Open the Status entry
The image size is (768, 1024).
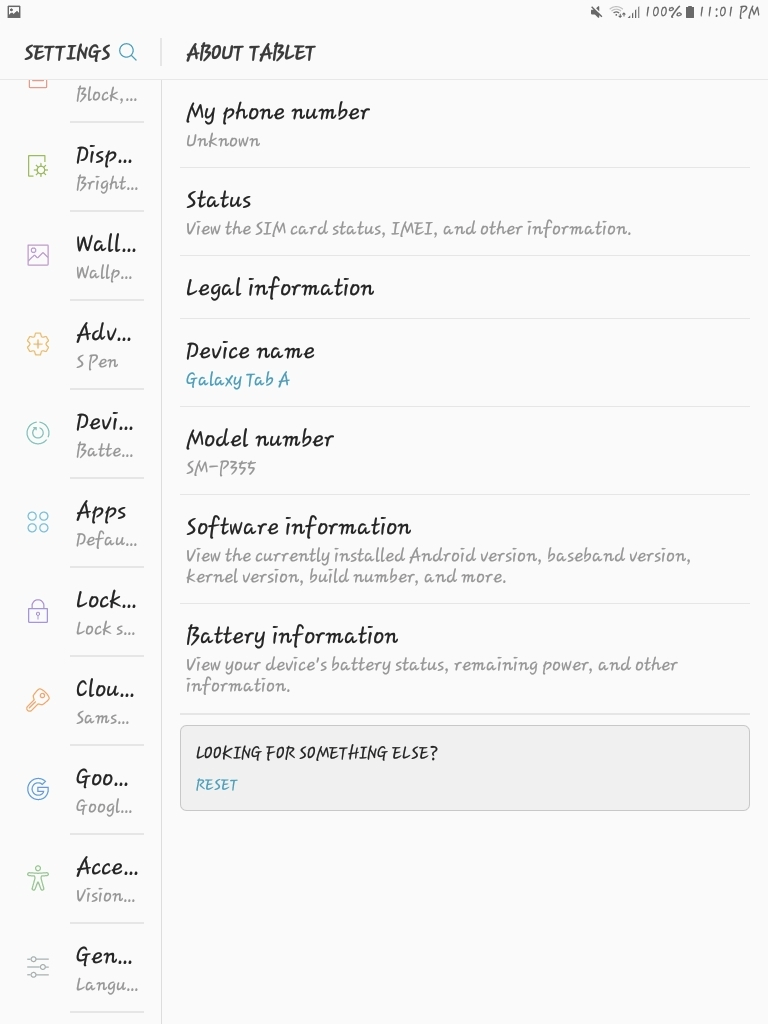click(464, 212)
